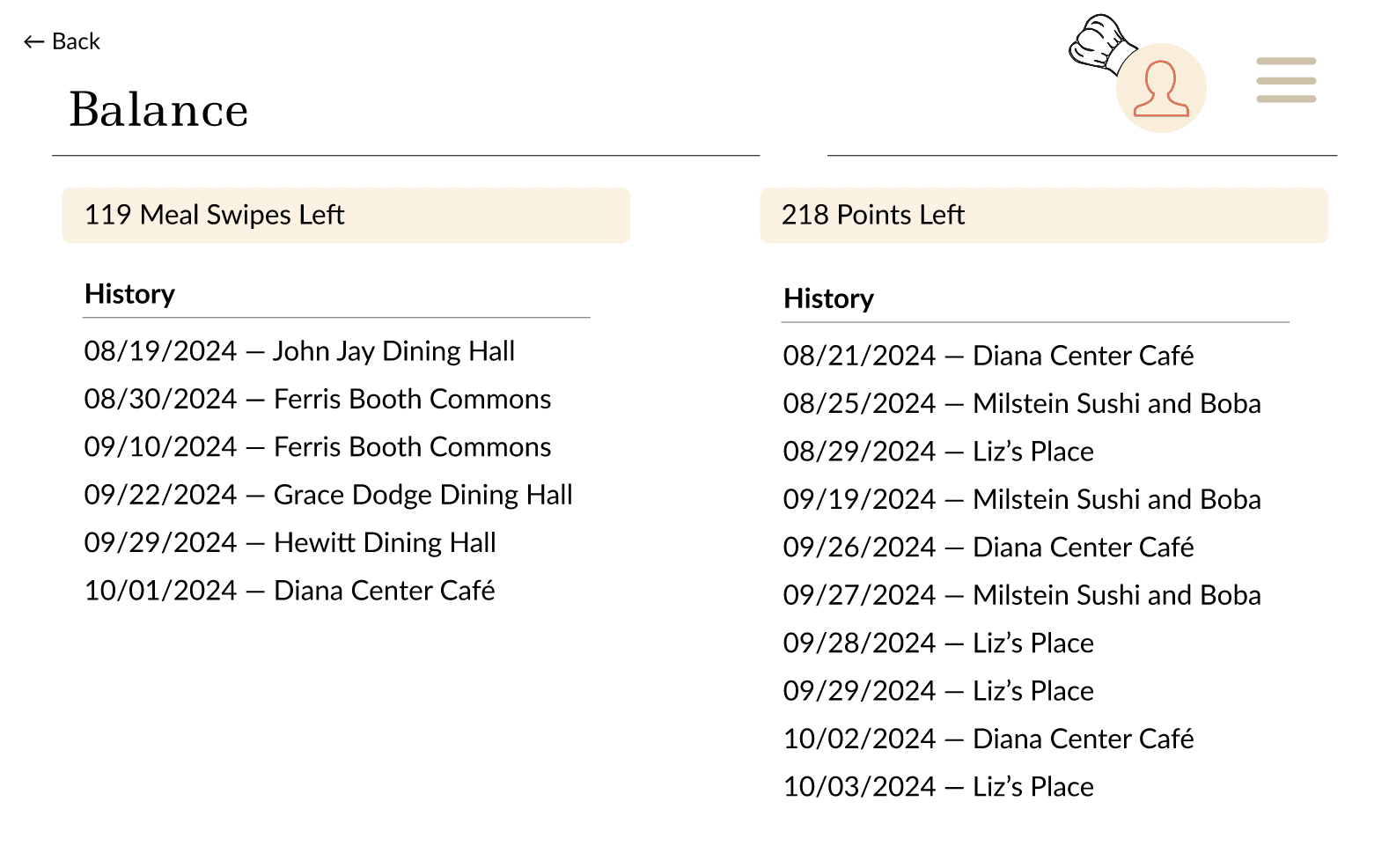The width and height of the screenshot is (1389, 868).
Task: Open the 09/27/2024 Milstein Sushi and Boba entry
Action: (1022, 595)
